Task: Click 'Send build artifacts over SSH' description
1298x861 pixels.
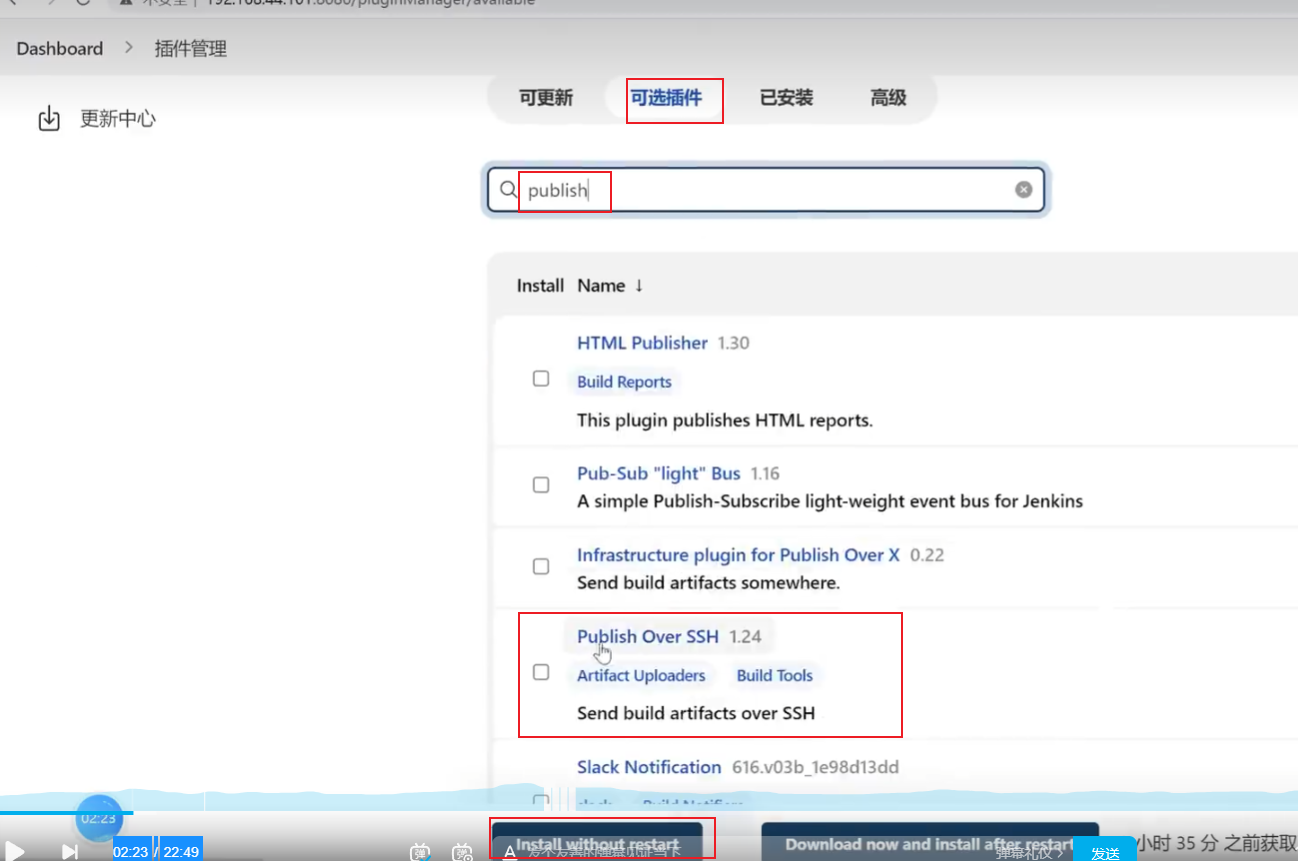Action: (x=696, y=714)
